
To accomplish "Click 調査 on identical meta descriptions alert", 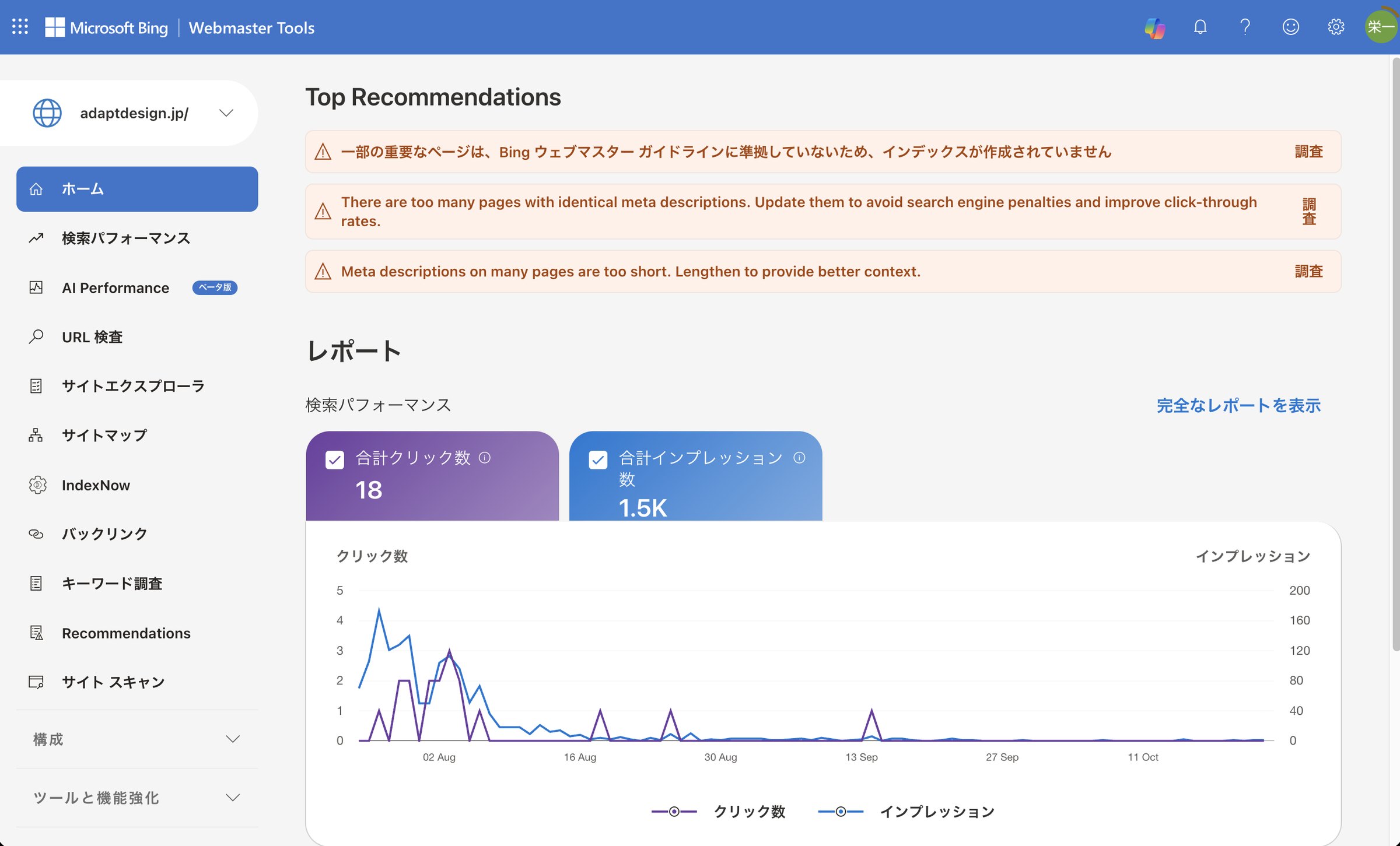I will (x=1309, y=212).
